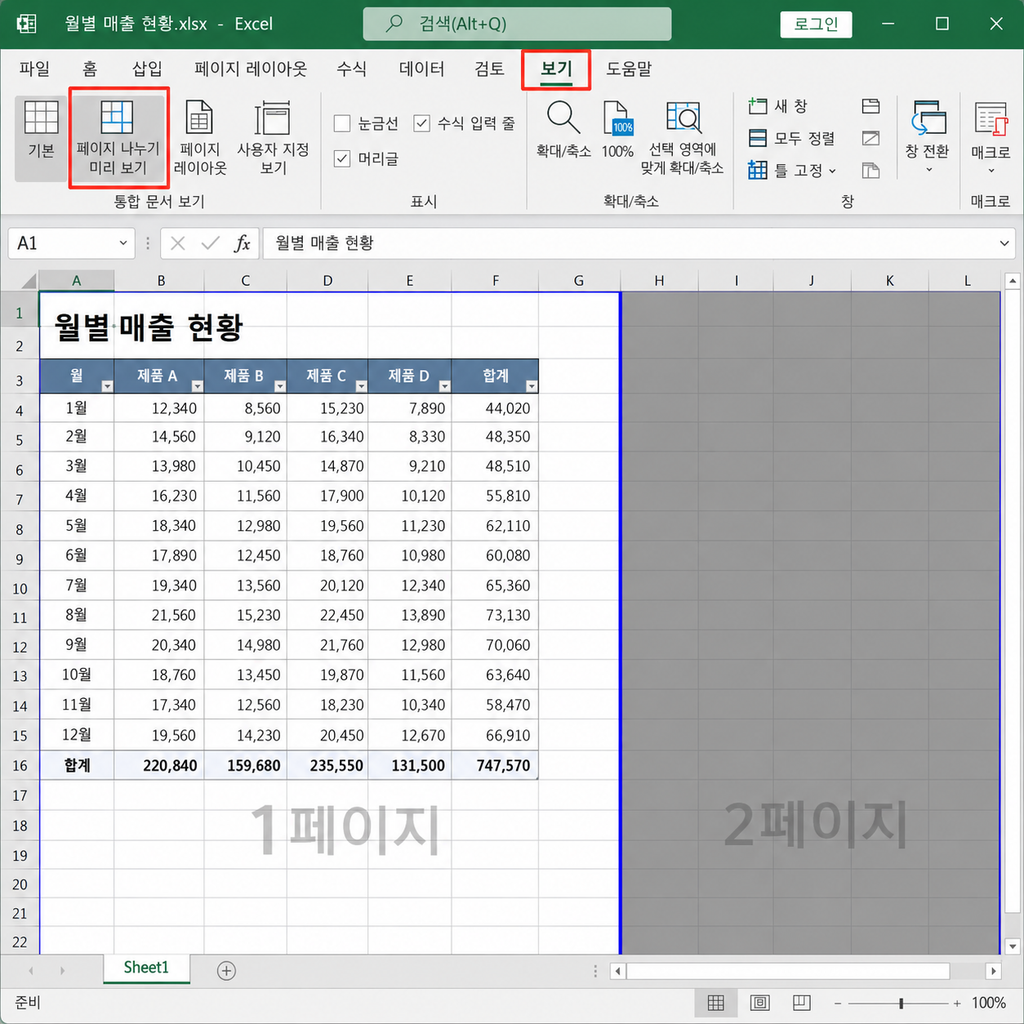Screen dimensions: 1024x1024
Task: Reset zoom to 100% from ribbon
Action: coord(617,131)
